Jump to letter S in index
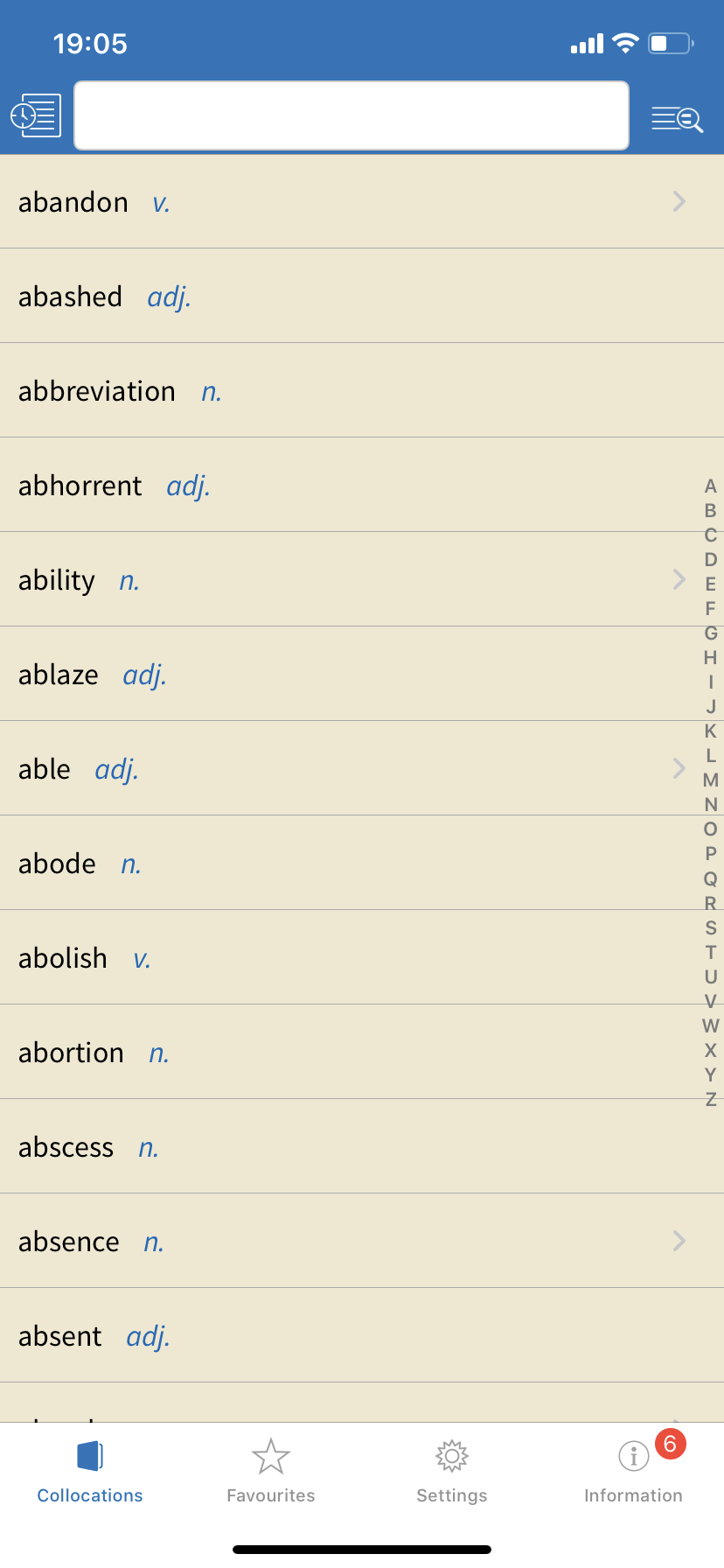This screenshot has width=724, height=1568. tap(711, 927)
